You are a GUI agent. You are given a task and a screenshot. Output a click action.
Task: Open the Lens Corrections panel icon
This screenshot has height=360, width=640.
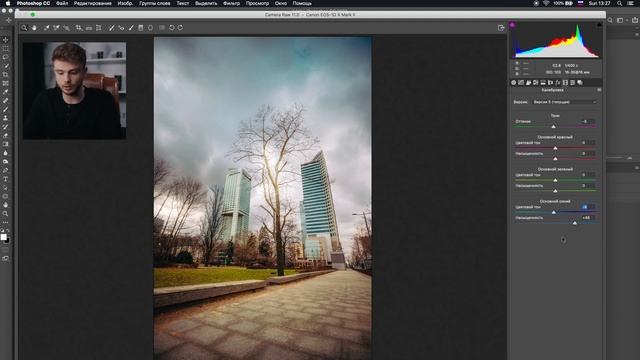pyautogui.click(x=550, y=82)
